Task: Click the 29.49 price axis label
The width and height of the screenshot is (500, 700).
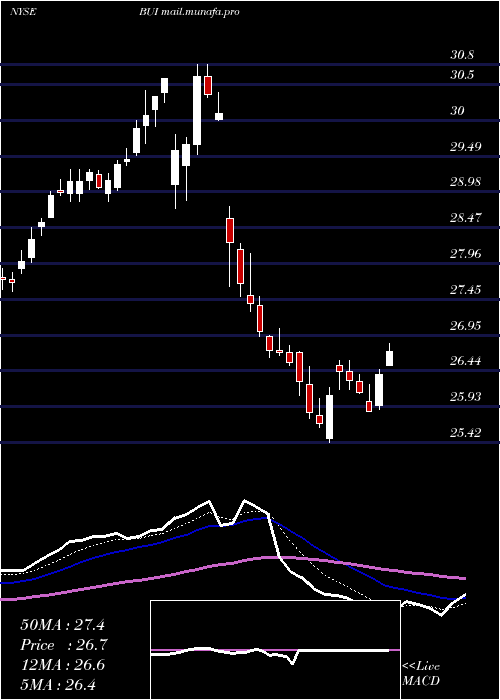Action: coord(466,146)
